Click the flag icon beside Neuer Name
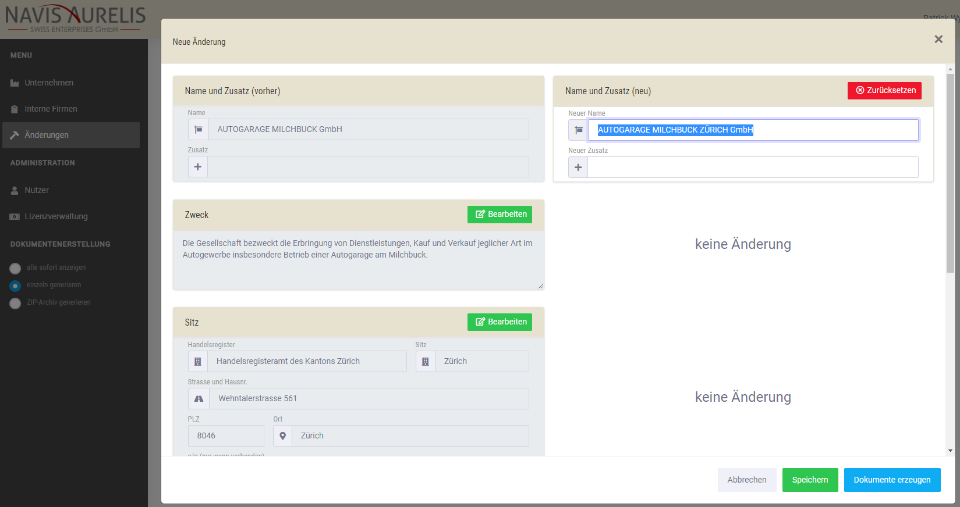This screenshot has width=960, height=507. [x=578, y=130]
